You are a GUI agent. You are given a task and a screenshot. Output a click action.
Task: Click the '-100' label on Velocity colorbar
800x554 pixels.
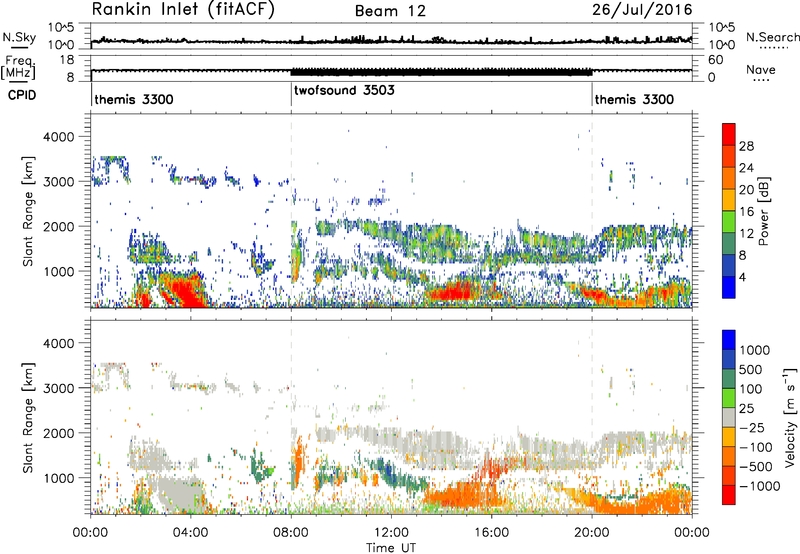(756, 447)
